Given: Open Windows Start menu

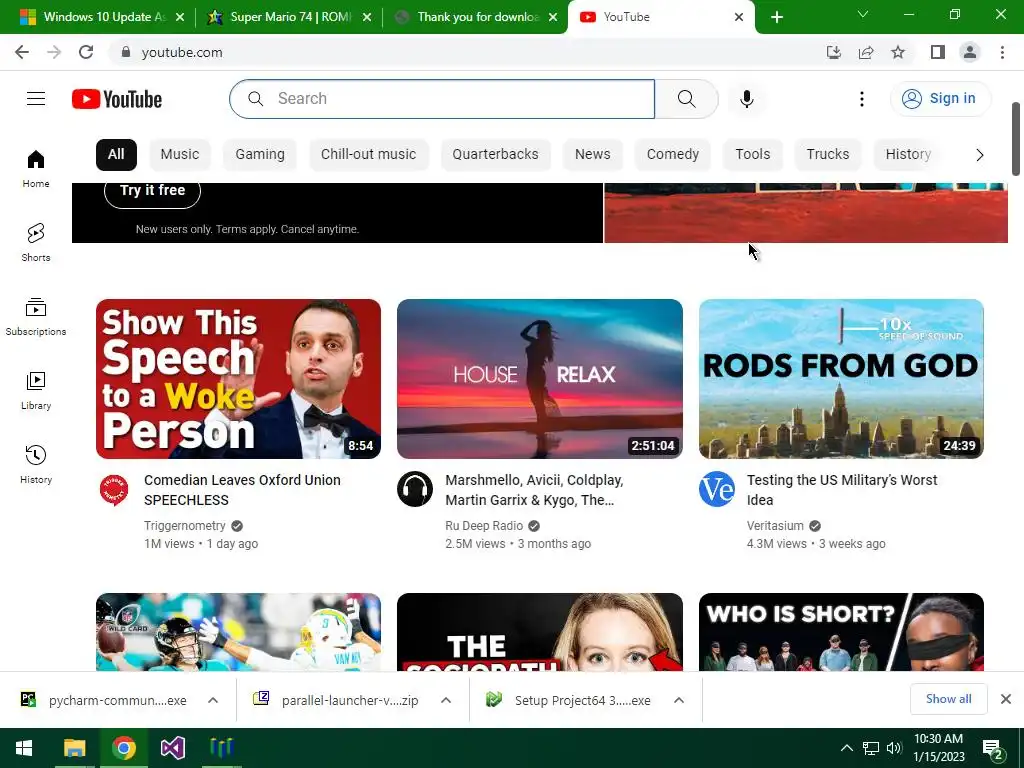Looking at the screenshot, I should [x=24, y=748].
